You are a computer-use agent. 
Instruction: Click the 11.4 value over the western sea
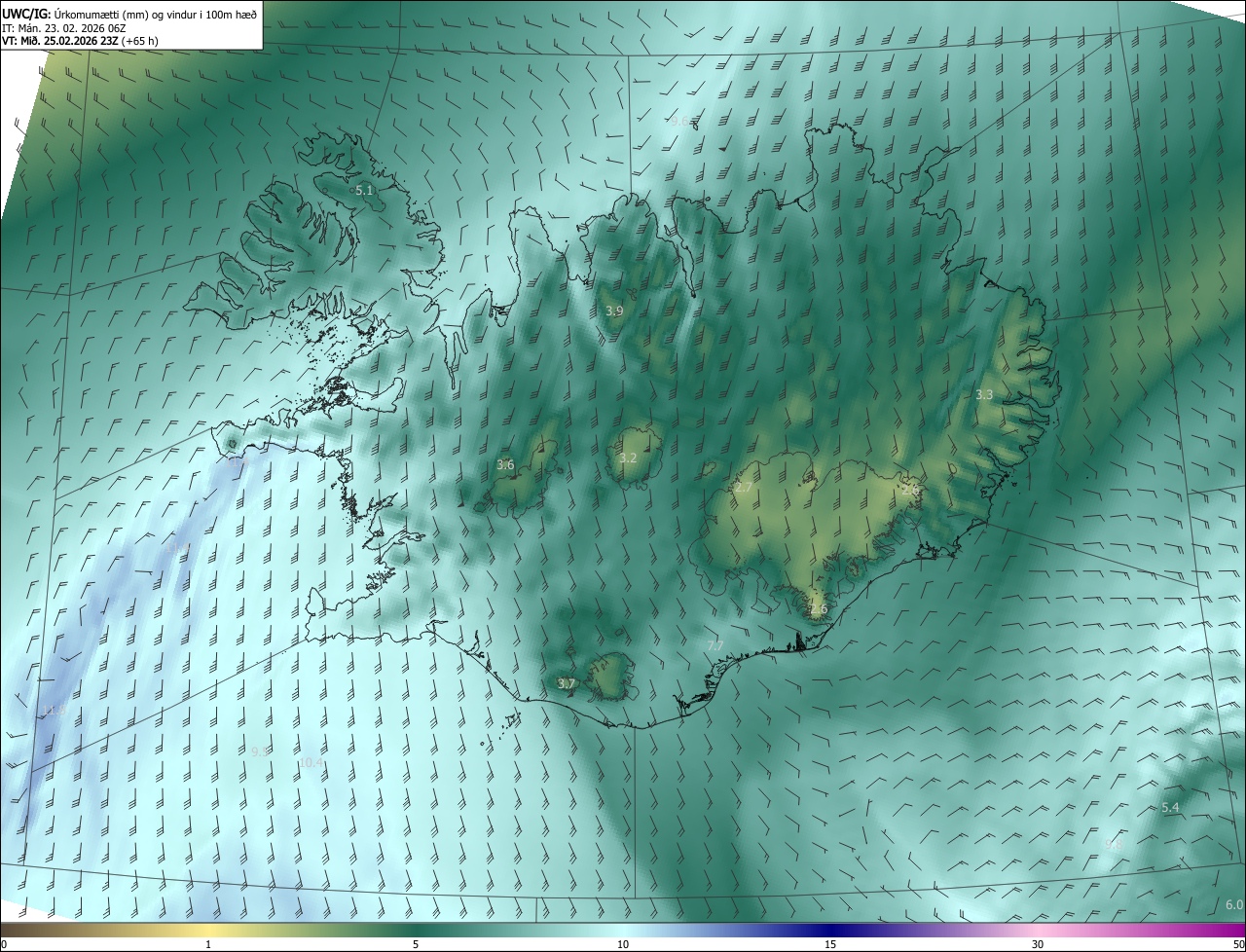tap(177, 548)
